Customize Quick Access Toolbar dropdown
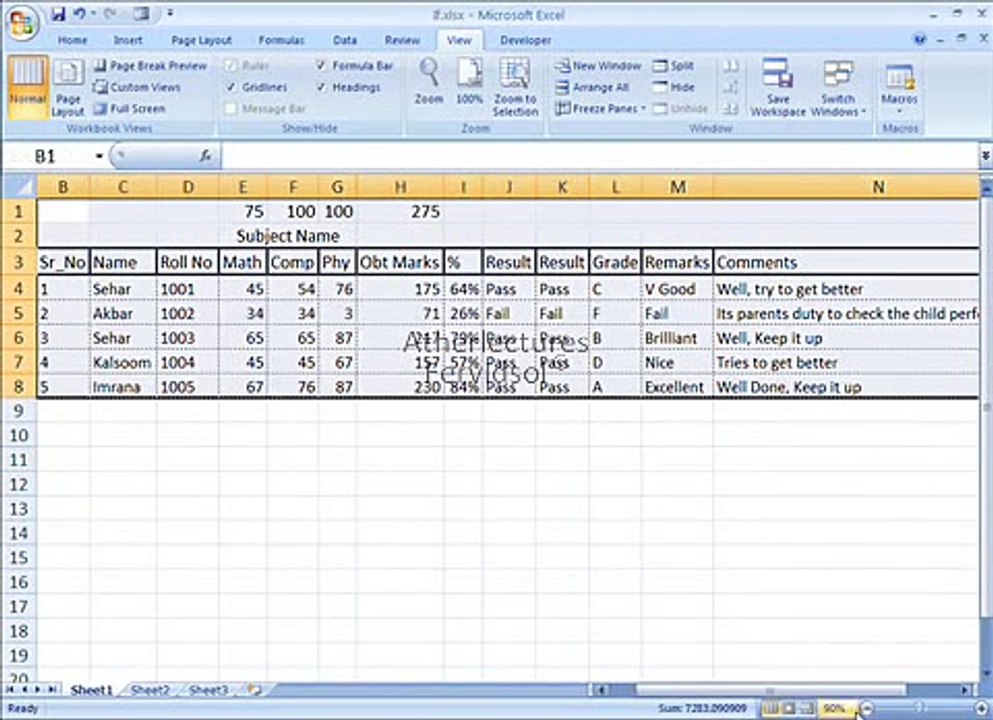 tap(171, 13)
